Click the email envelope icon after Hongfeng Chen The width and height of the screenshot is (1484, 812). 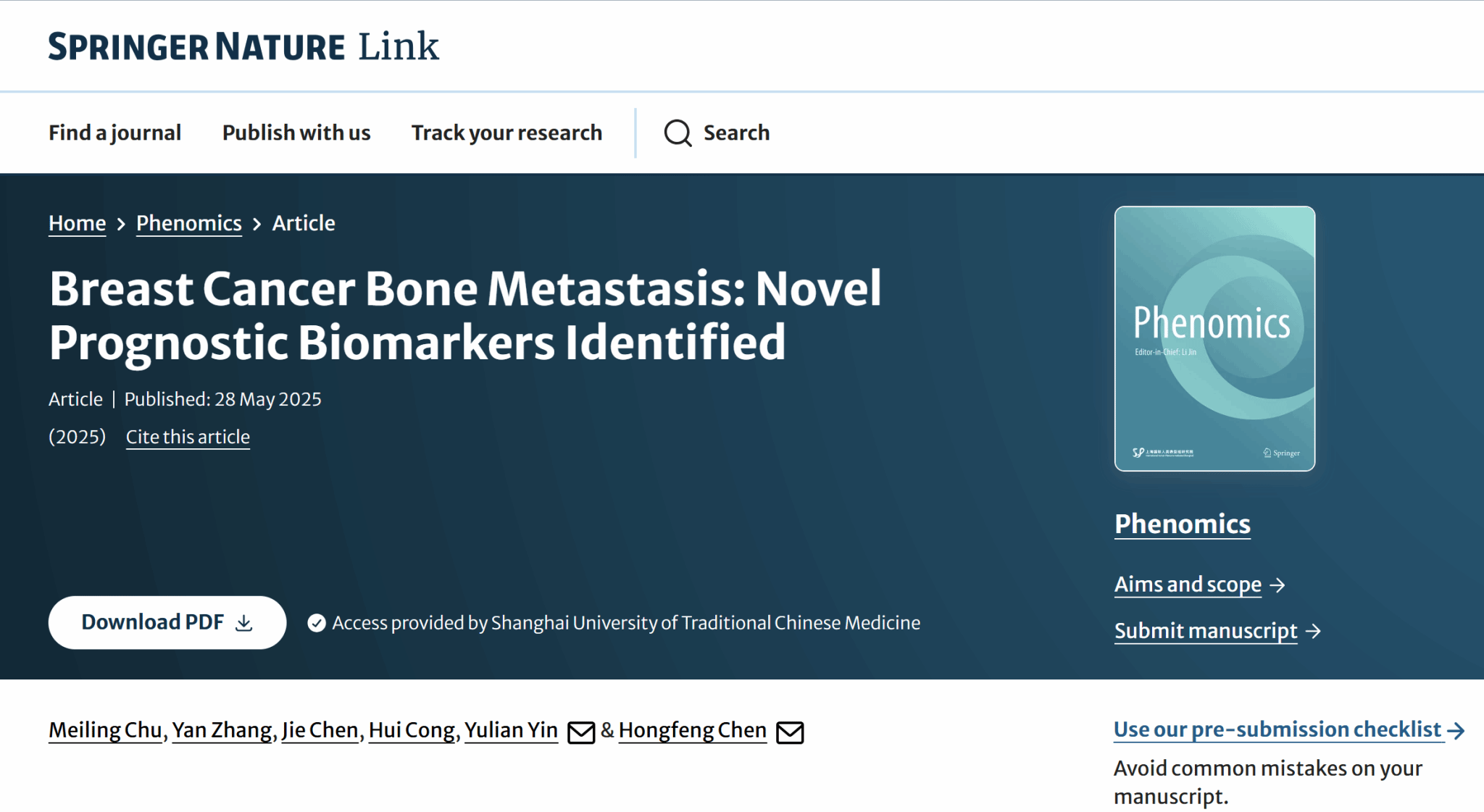(x=790, y=732)
